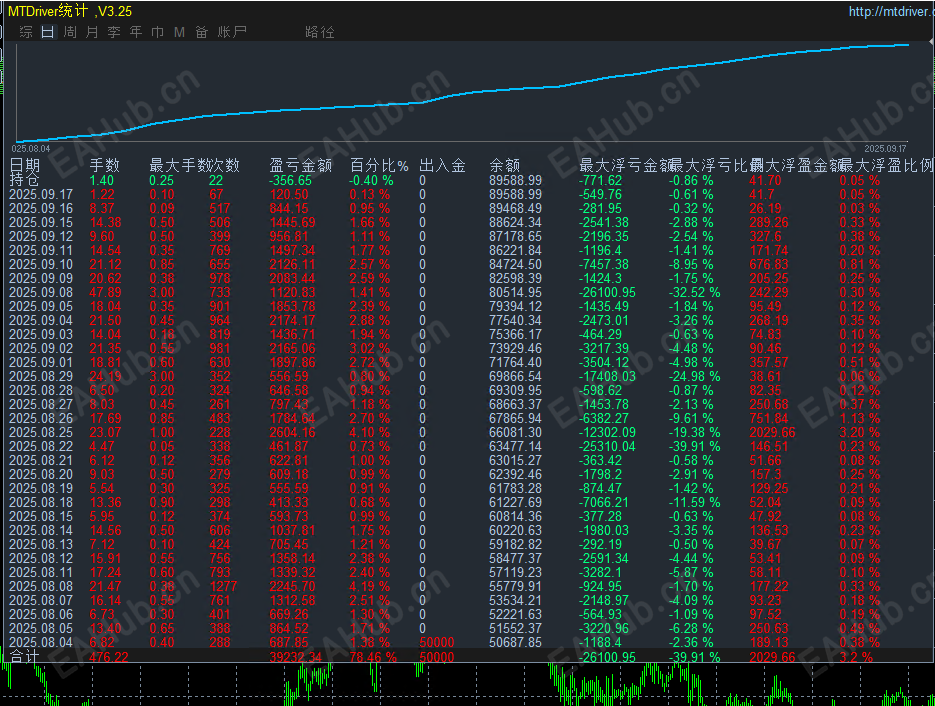
Task: Click profit 1497.34 in 2025.09.11 row
Action: click(x=292, y=250)
